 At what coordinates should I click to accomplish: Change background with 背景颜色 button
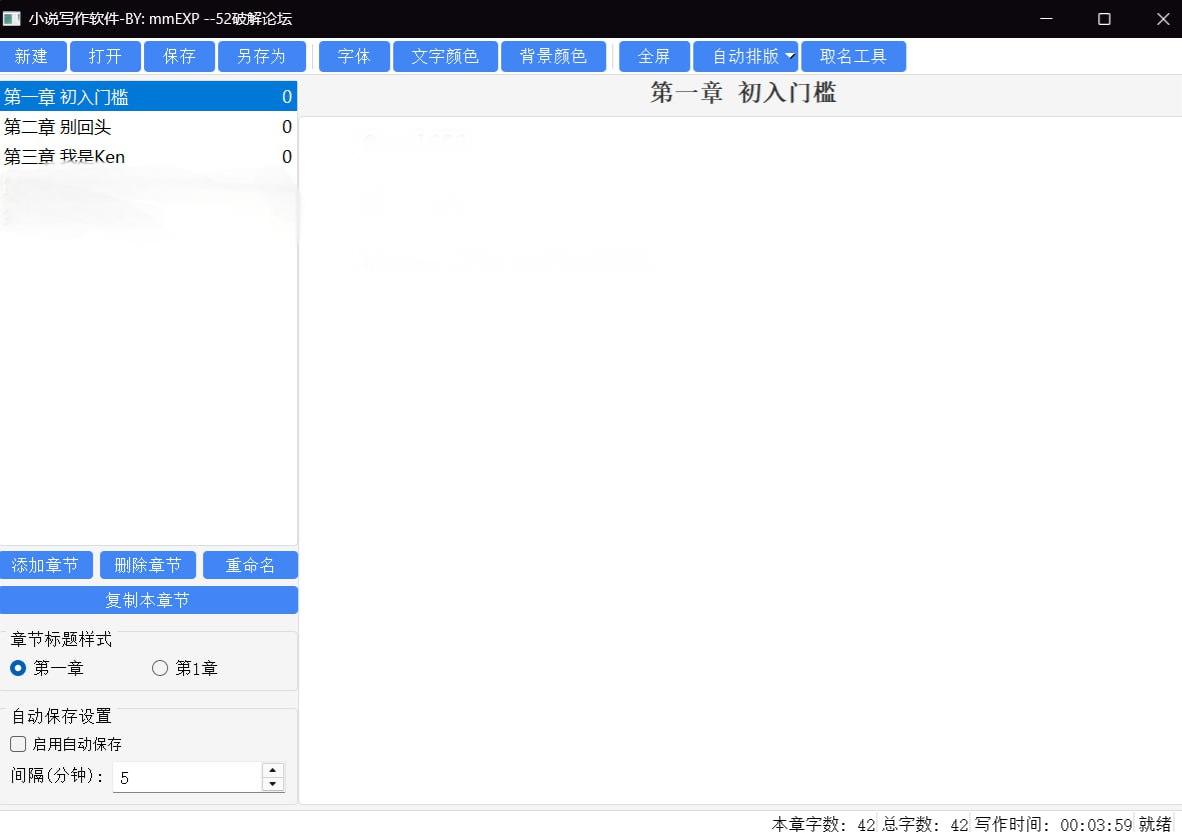click(553, 57)
